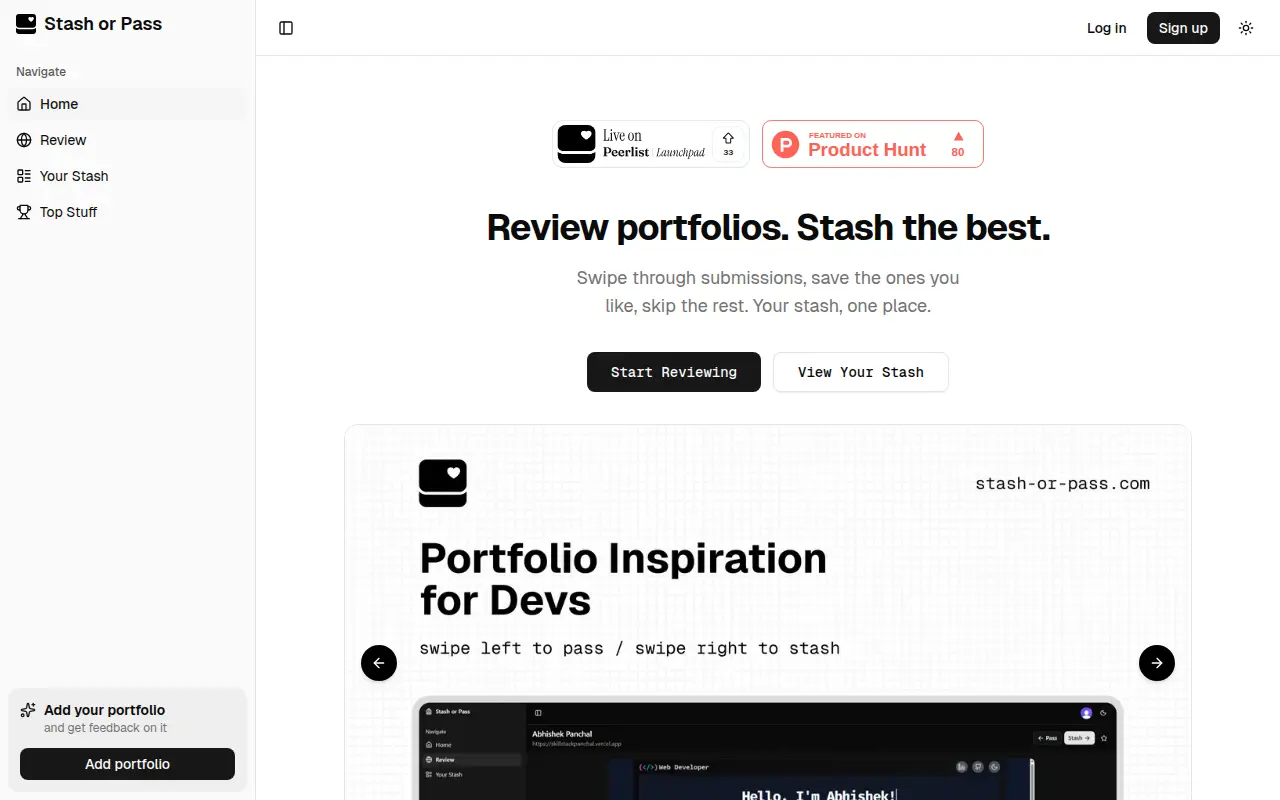This screenshot has width=1280, height=800.
Task: Open the Featured on Product Hunt badge
Action: click(873, 144)
